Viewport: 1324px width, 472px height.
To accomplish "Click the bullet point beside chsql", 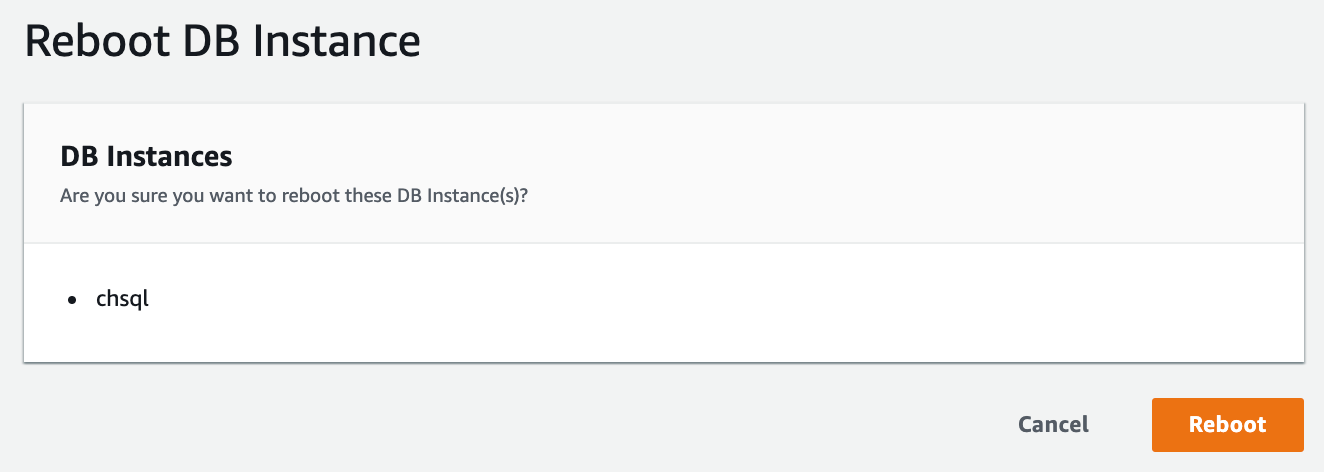I will pos(72,300).
